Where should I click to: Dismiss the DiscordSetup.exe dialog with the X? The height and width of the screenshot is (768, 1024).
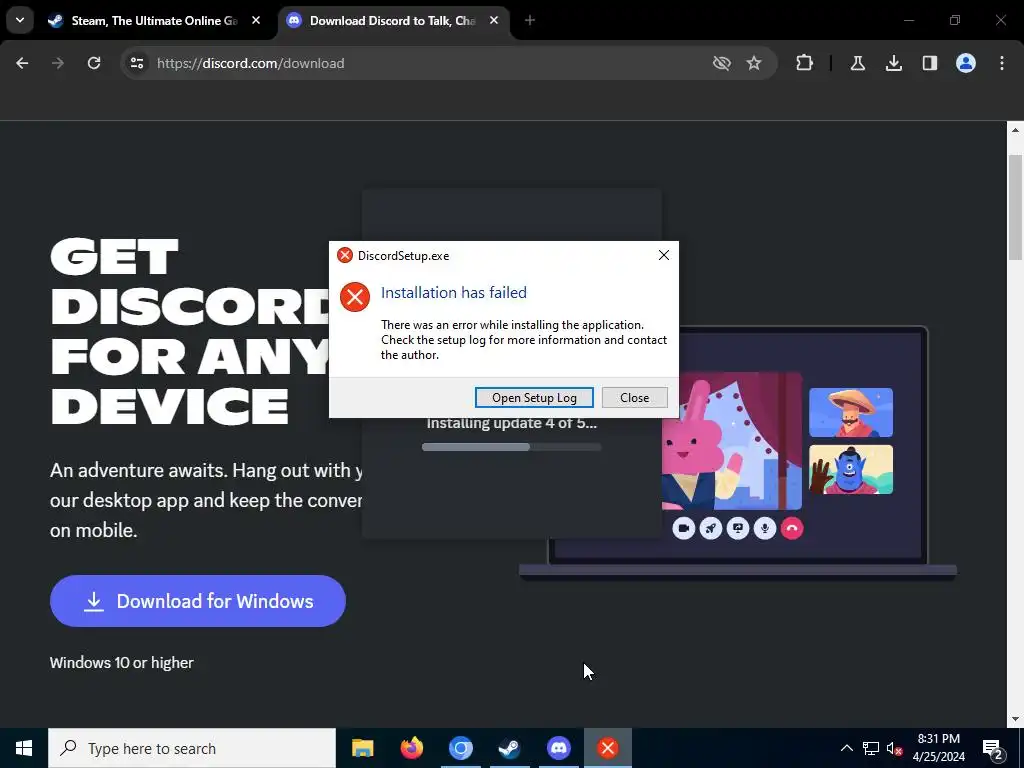tap(664, 255)
